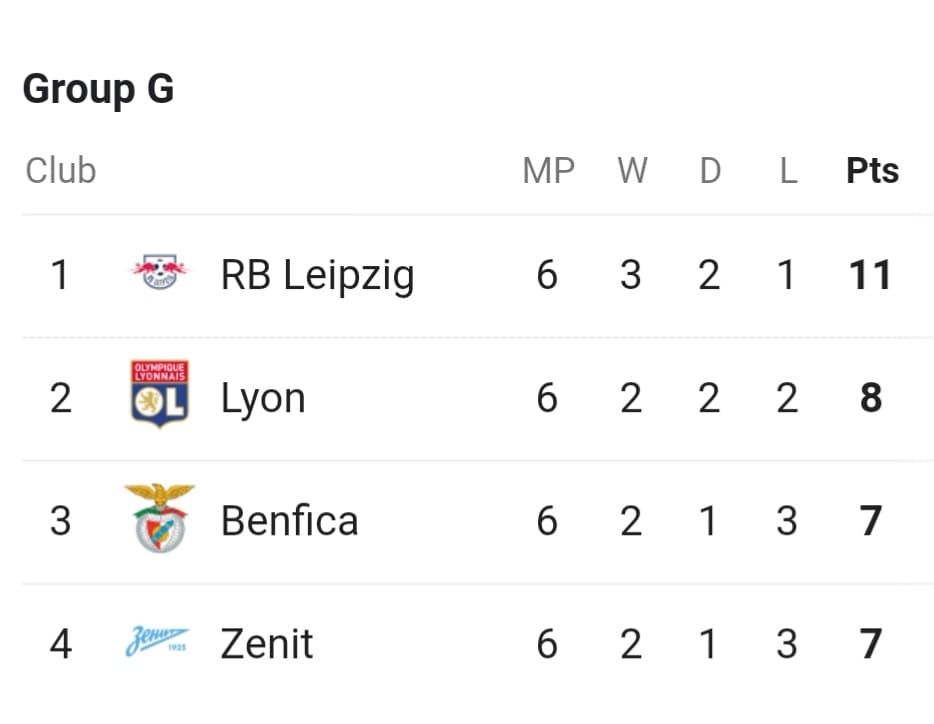Open Benfica team name

(289, 521)
